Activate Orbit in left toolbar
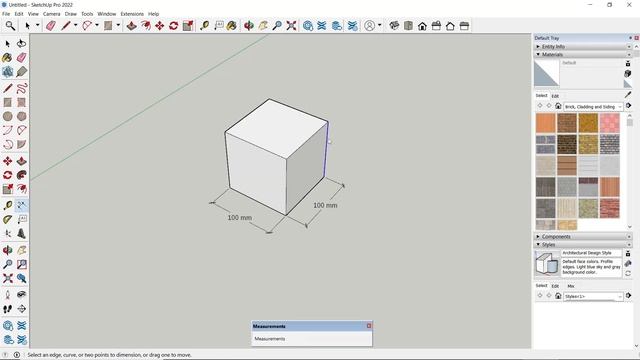Viewport: 640px width, 360px height. 7,250
